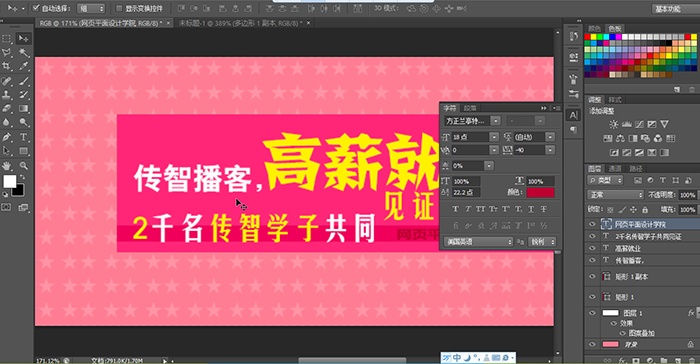700x364 pixels.
Task: Open the layer blend mode dropdown 正常
Action: (615, 195)
